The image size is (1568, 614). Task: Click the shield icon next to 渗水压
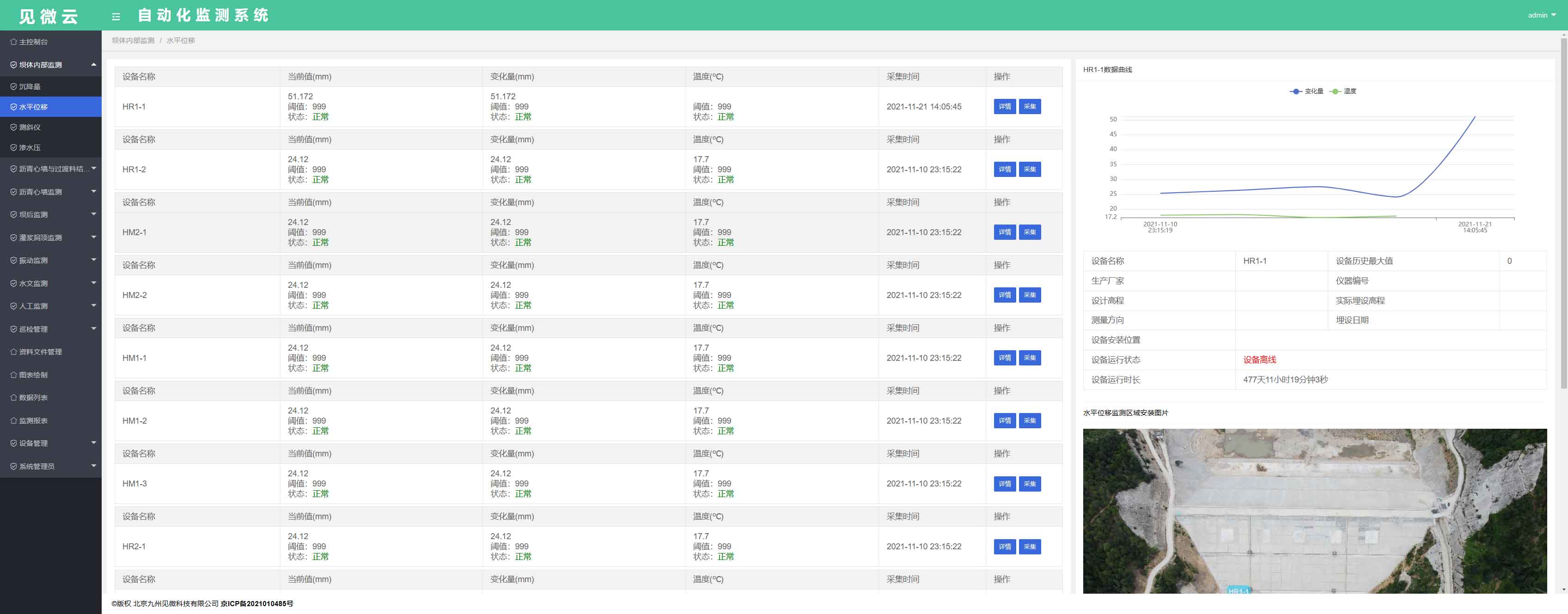[x=13, y=148]
